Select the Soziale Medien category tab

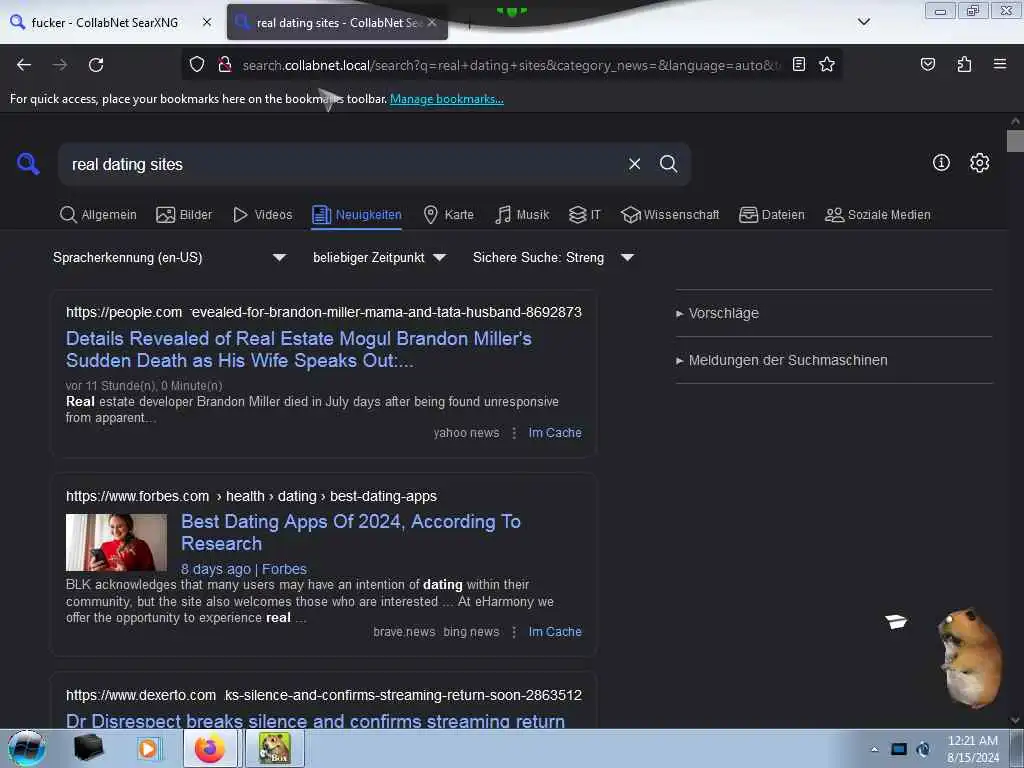click(878, 215)
